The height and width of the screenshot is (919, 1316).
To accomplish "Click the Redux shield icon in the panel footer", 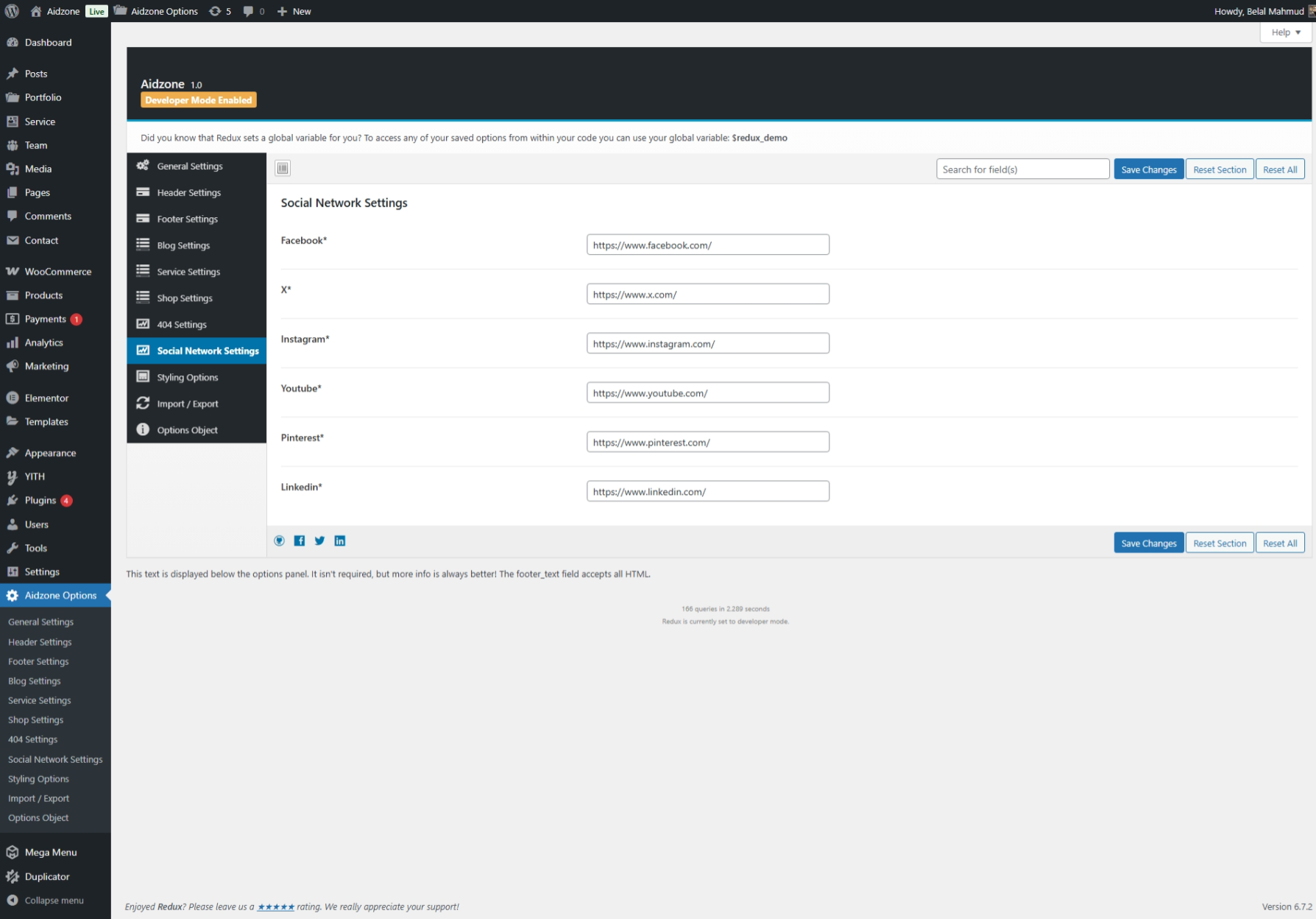I will pyautogui.click(x=280, y=541).
